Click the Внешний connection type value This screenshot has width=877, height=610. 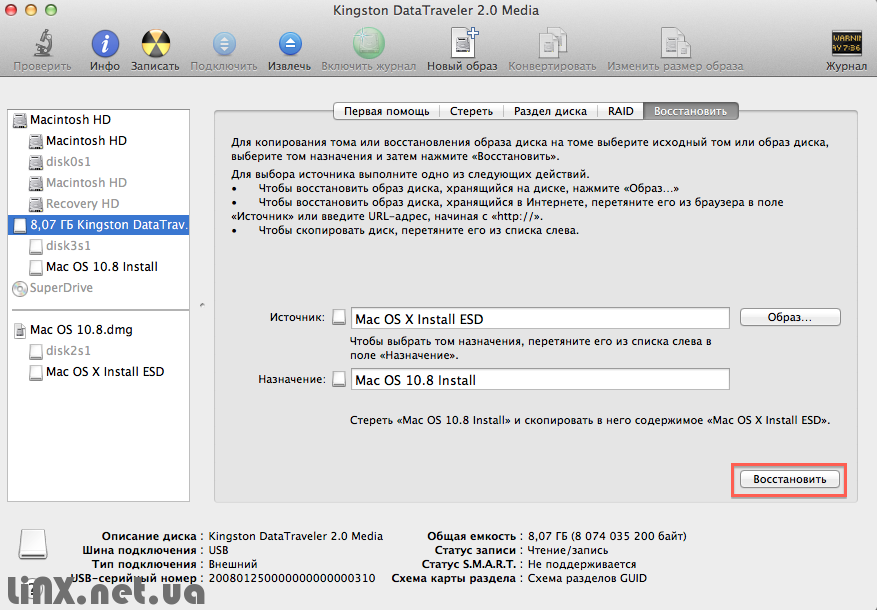point(233,564)
